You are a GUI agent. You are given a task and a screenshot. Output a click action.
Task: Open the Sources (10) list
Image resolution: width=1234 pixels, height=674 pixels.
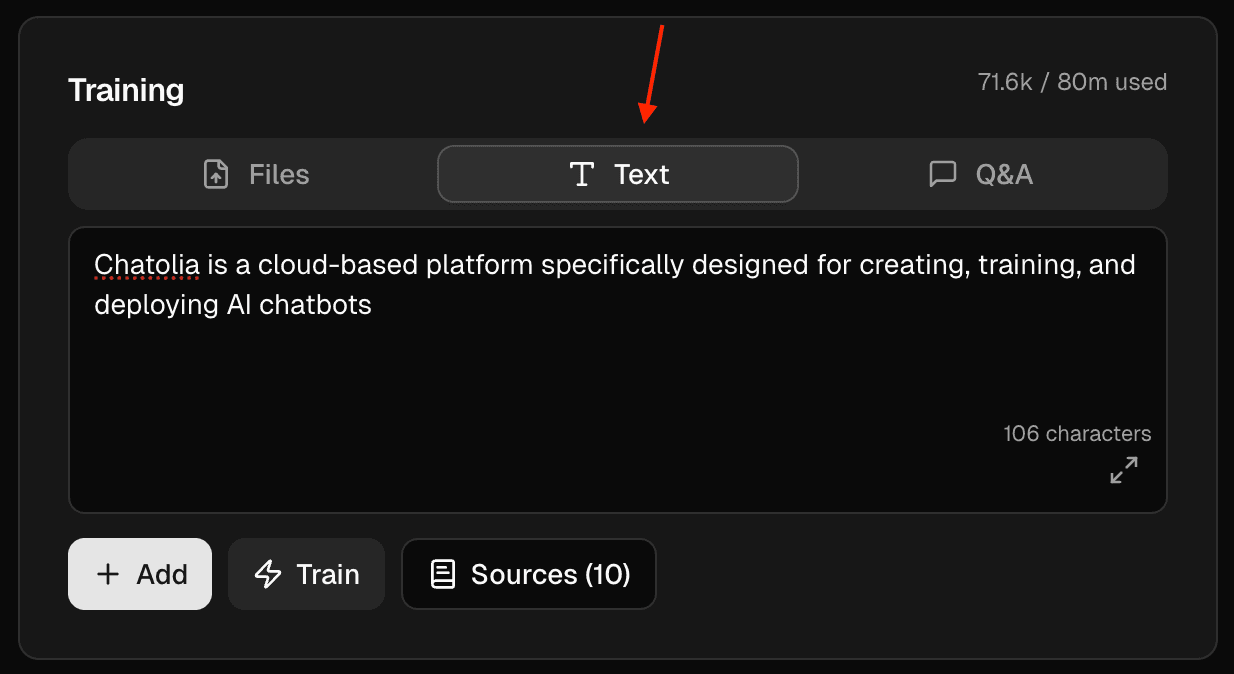tap(550, 574)
